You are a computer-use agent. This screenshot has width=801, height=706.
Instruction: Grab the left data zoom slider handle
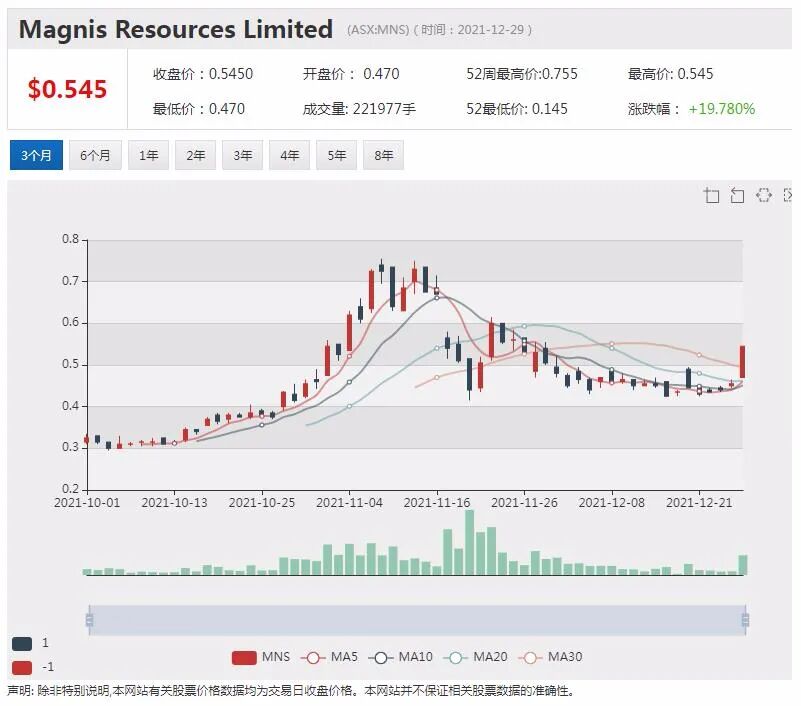(89, 620)
